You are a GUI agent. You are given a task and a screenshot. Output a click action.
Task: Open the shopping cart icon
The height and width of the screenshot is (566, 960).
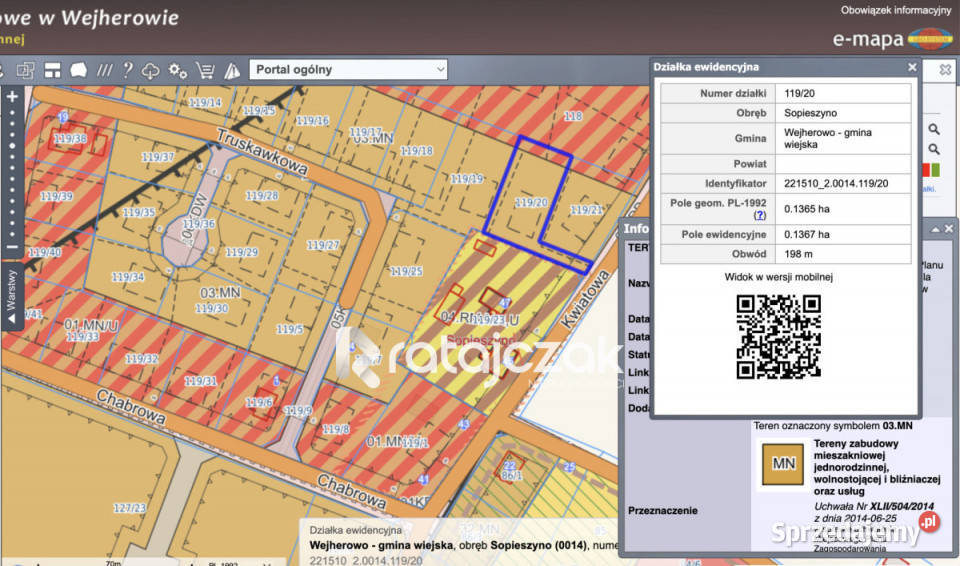(x=205, y=70)
